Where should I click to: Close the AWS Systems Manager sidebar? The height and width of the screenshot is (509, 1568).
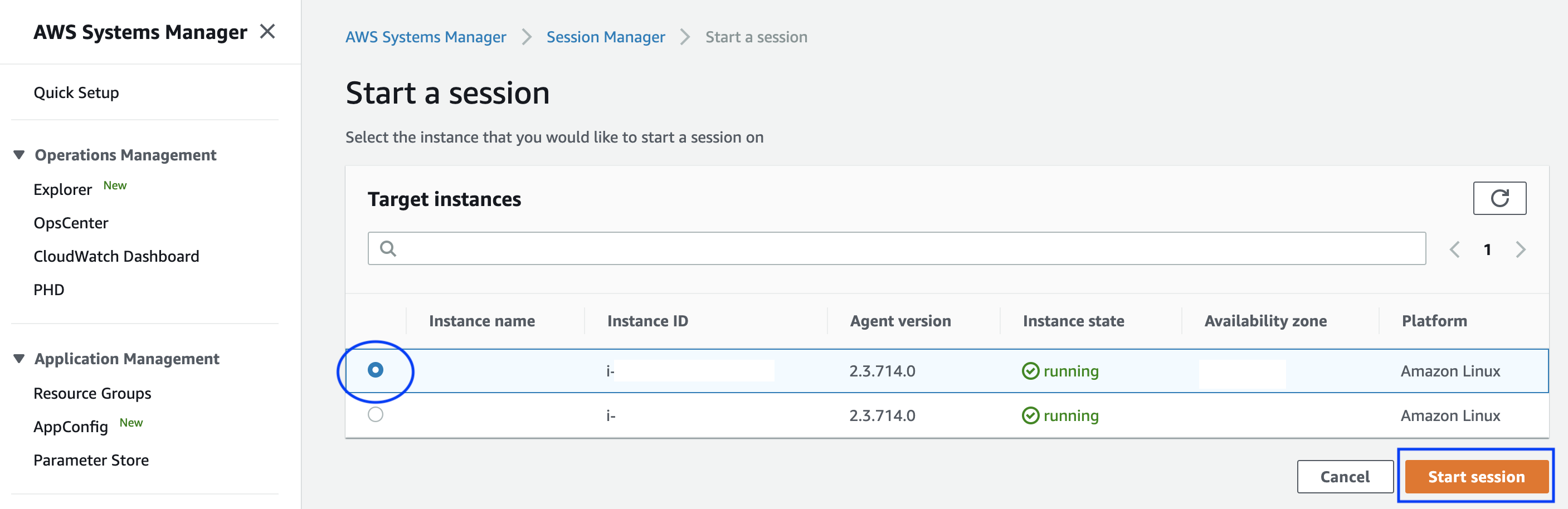(x=267, y=31)
